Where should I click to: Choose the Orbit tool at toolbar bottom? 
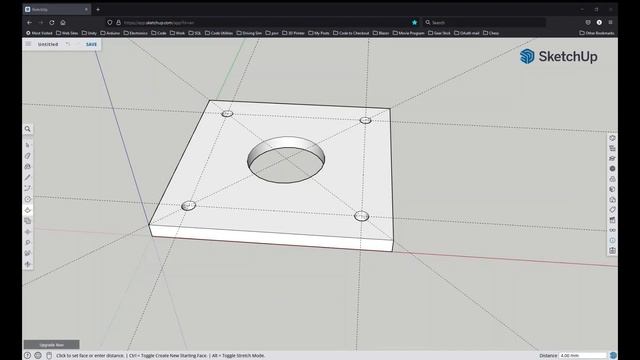(x=28, y=264)
